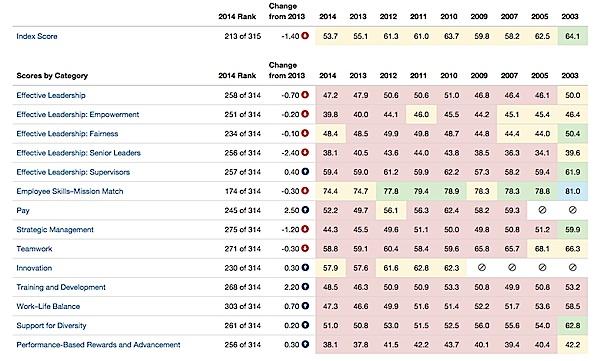Click the increase arrow icon for Supervisors row

tap(305, 172)
